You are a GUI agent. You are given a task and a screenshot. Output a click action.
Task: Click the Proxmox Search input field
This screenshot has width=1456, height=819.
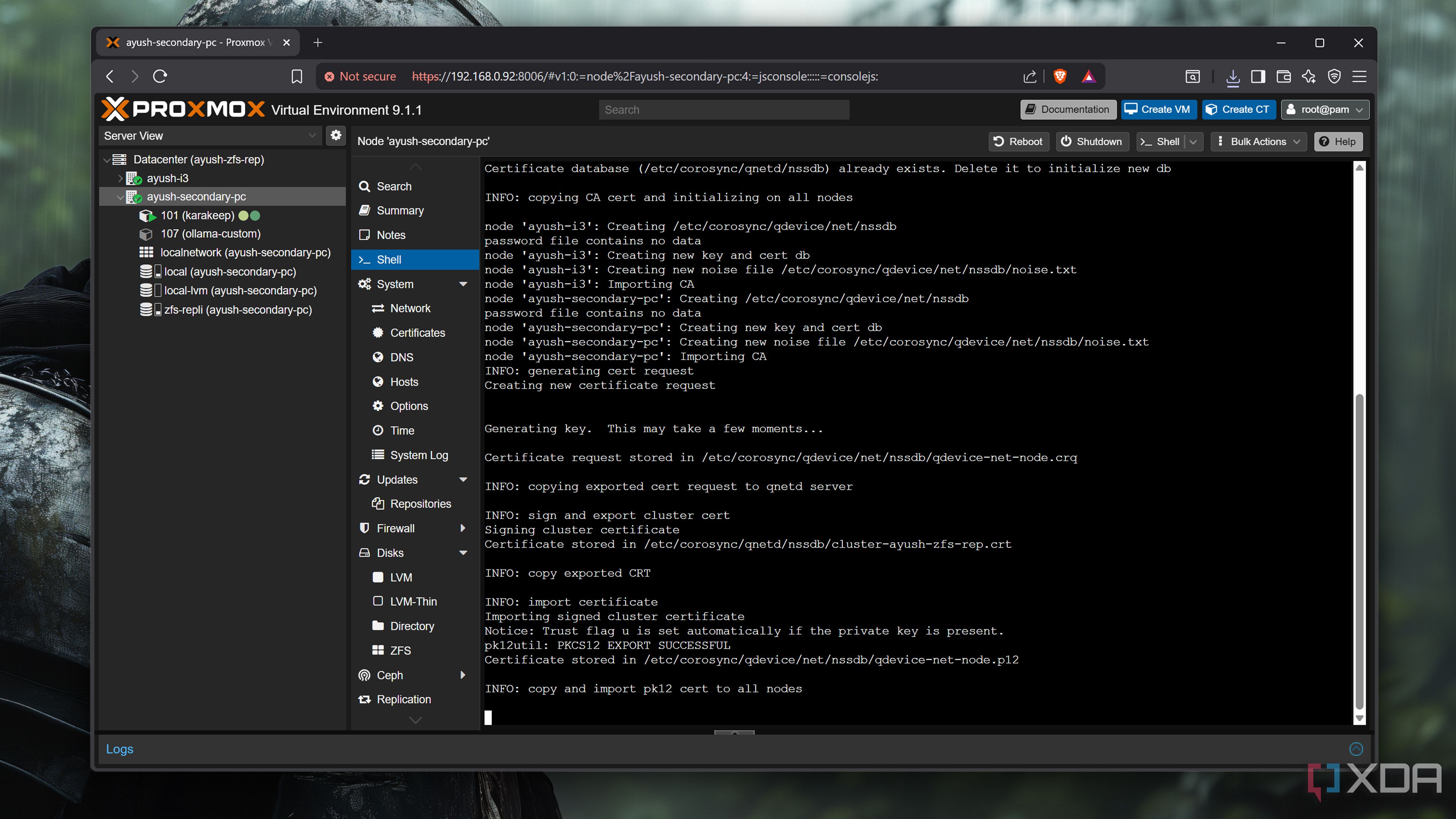point(723,110)
